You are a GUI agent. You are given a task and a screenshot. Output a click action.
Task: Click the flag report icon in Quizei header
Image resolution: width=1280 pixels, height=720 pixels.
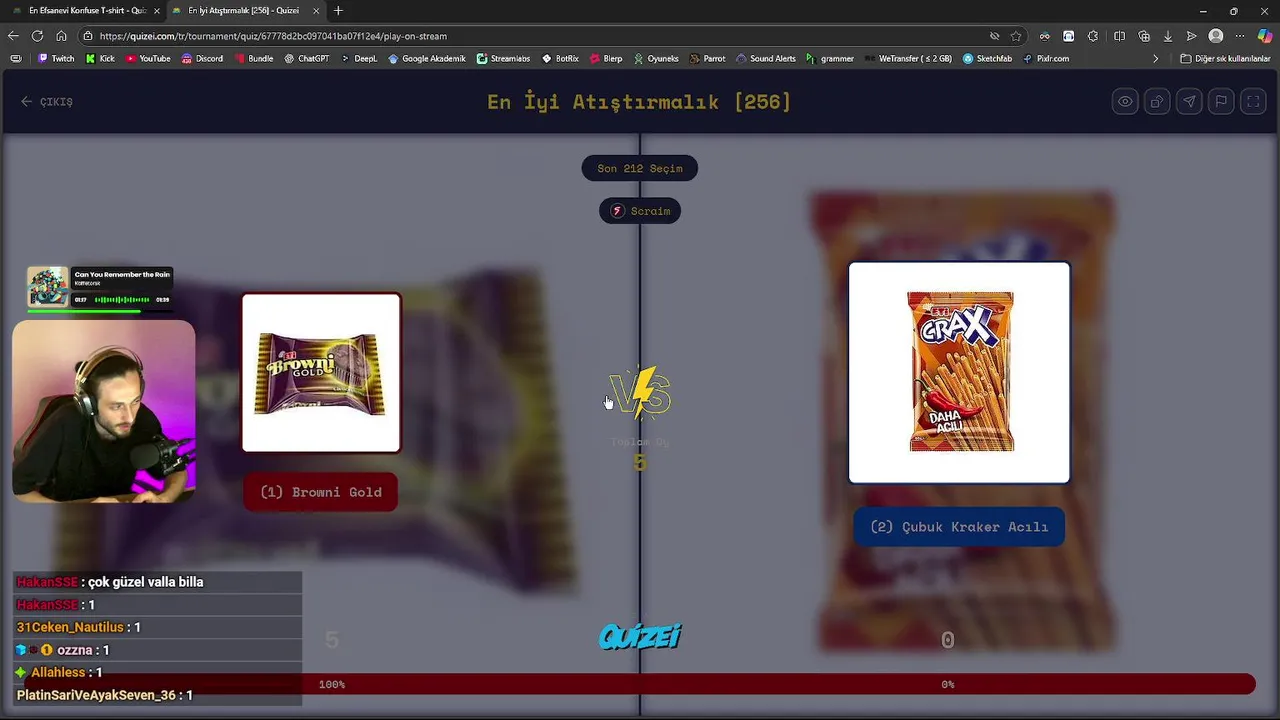click(1221, 101)
